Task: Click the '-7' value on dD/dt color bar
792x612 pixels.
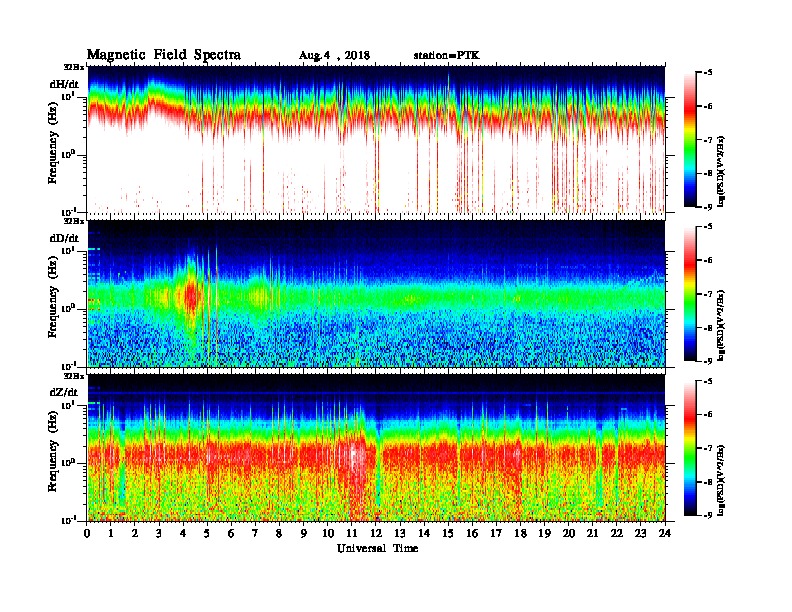Action: point(707,294)
